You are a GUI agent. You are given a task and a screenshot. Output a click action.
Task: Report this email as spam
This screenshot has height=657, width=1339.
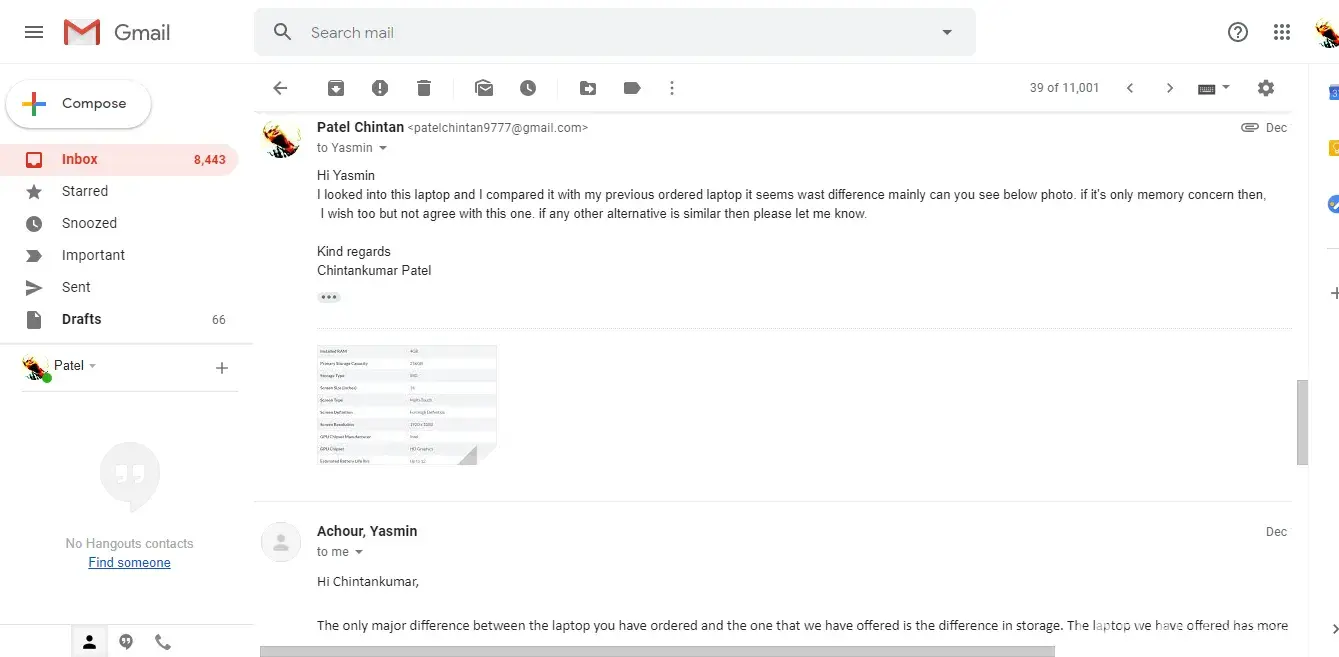[380, 88]
